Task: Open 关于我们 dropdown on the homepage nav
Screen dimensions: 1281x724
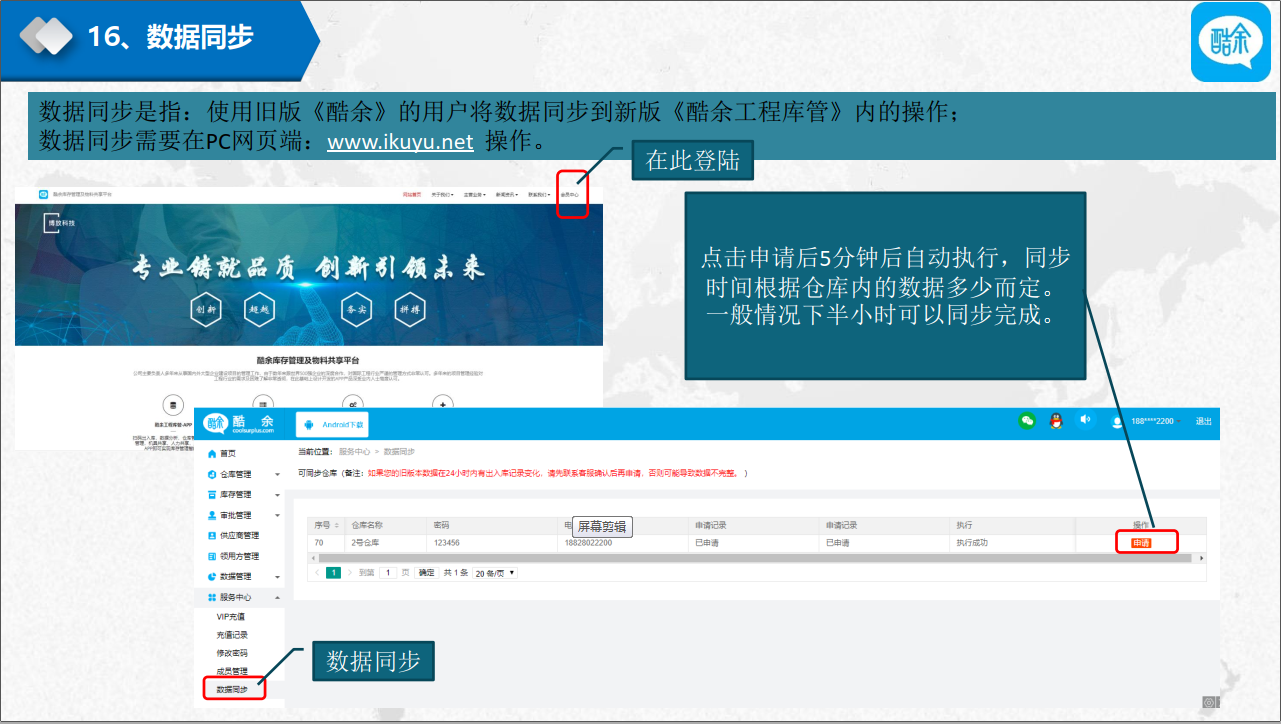Action: point(442,194)
